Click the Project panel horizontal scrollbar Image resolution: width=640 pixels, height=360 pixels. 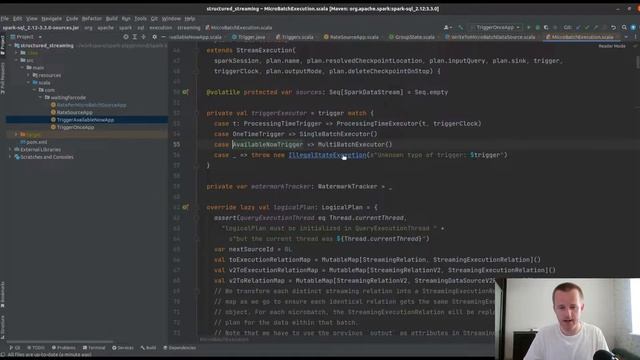60,342
